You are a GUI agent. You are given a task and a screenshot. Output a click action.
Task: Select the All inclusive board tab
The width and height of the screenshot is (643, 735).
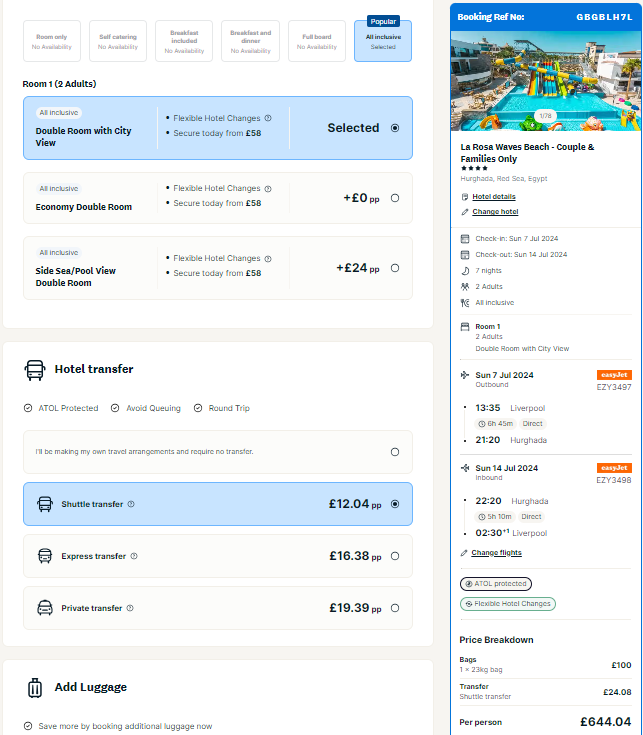(383, 41)
